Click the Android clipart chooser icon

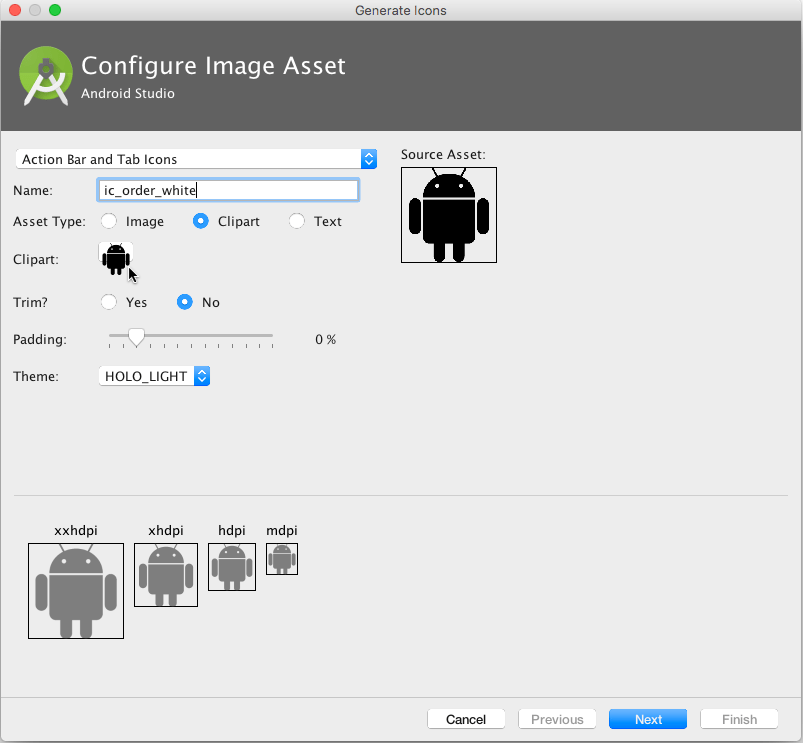tap(116, 258)
